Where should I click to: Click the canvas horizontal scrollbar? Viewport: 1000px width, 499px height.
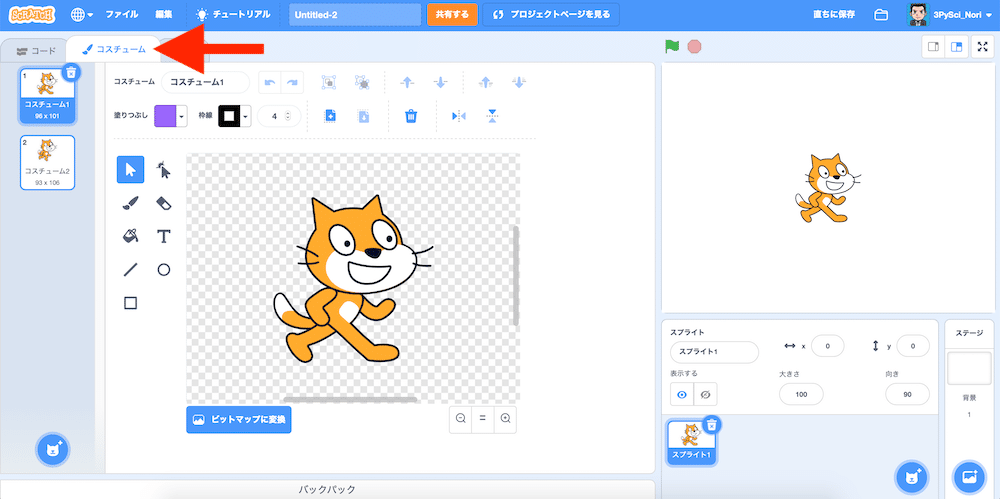(350, 399)
